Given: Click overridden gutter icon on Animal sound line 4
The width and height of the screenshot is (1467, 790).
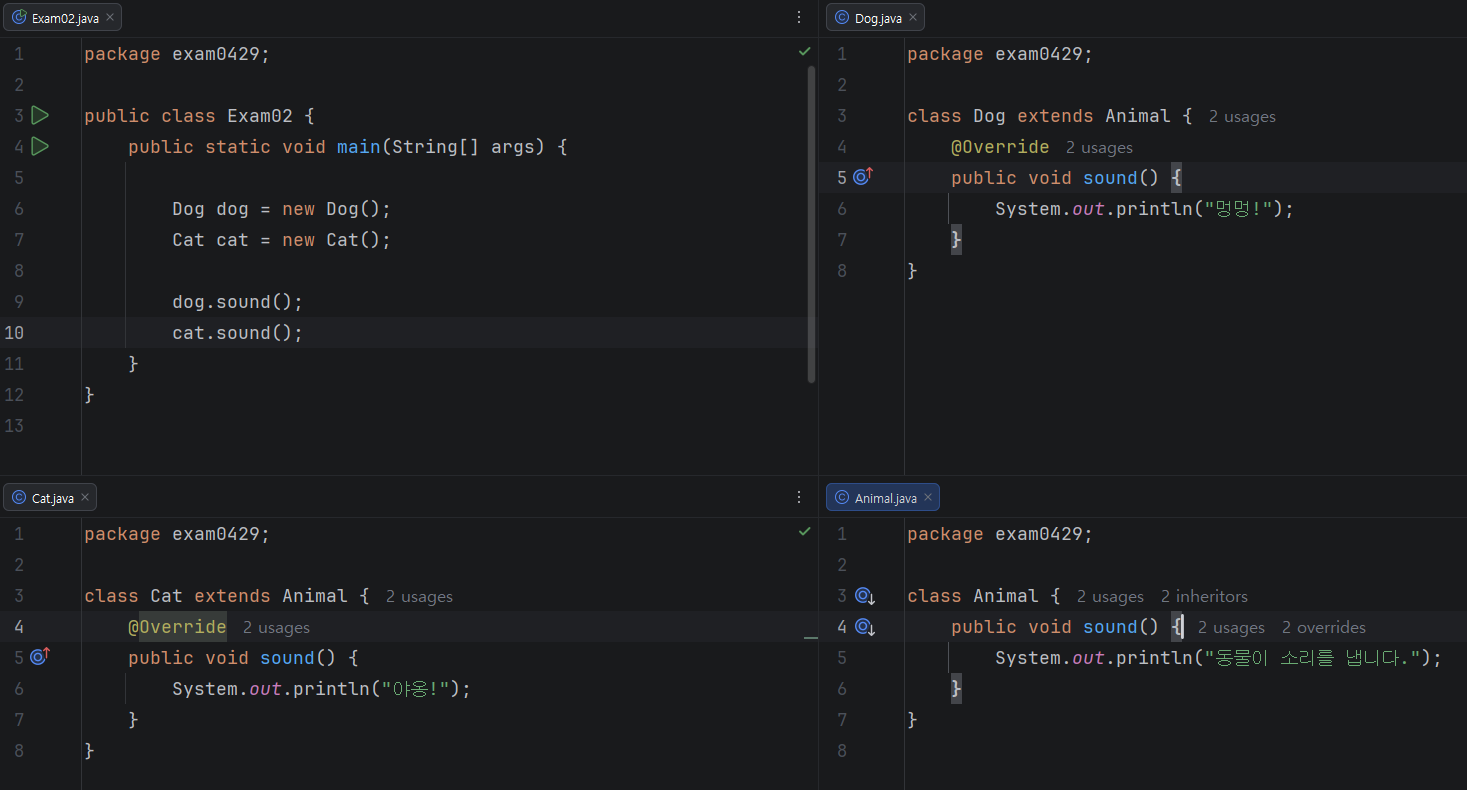Looking at the screenshot, I should click(865, 627).
